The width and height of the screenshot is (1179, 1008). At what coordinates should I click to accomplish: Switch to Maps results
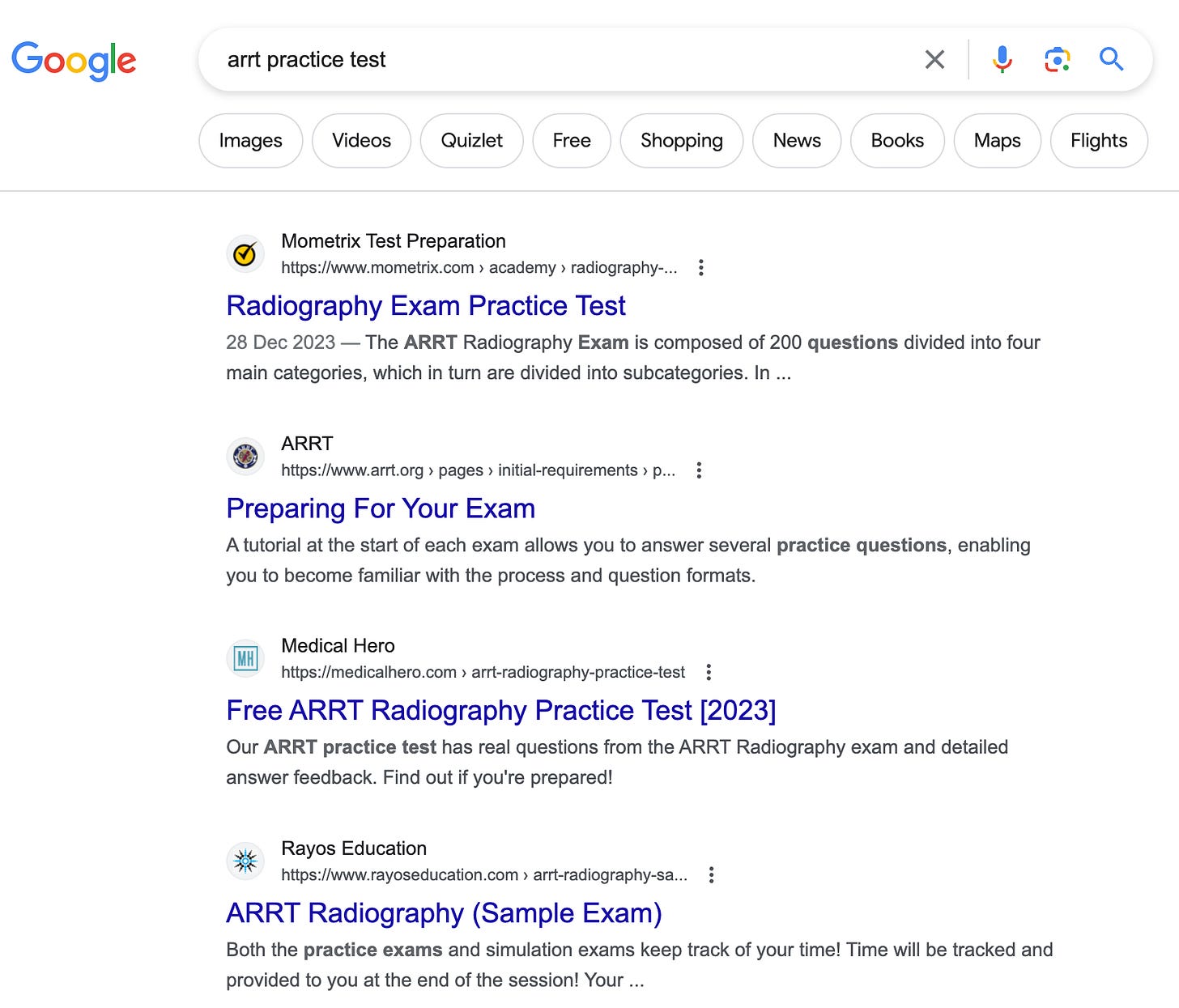998,141
